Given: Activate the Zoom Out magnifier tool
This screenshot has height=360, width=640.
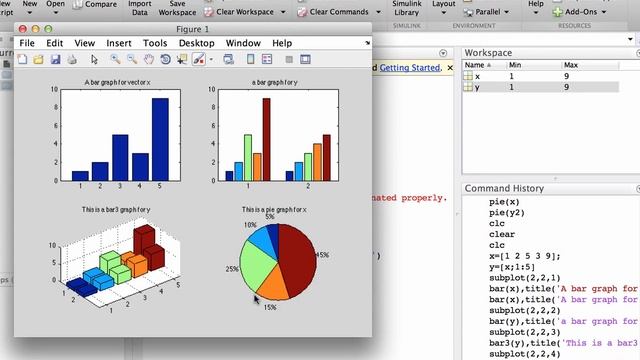Looking at the screenshot, I should pyautogui.click(x=132, y=60).
